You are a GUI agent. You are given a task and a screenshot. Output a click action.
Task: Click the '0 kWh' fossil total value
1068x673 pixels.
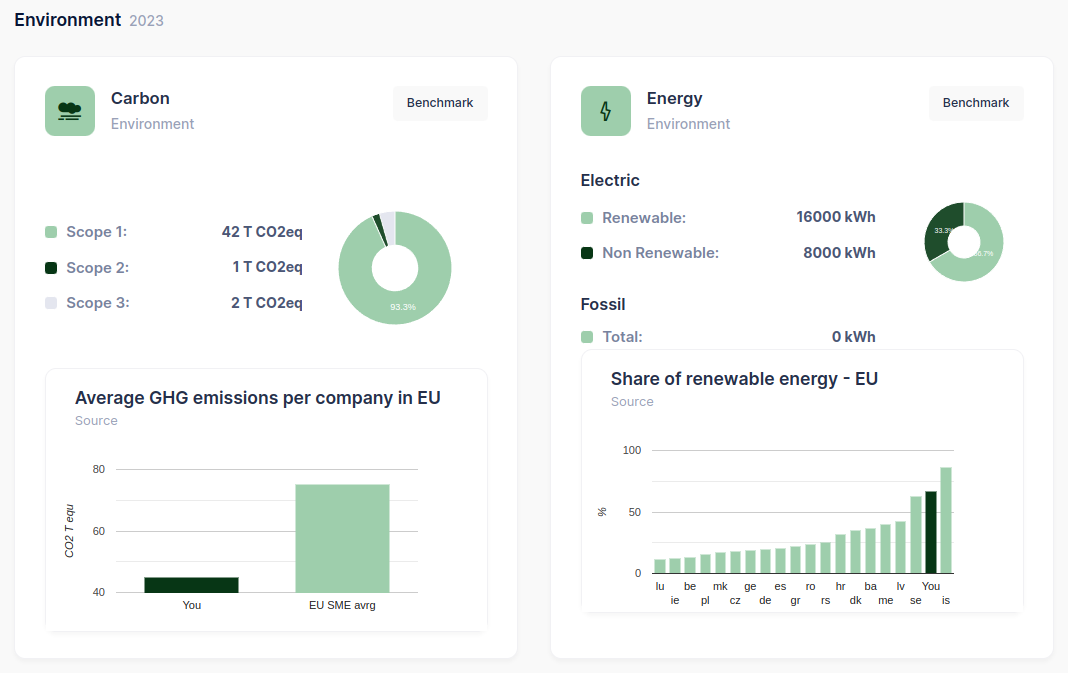click(x=853, y=337)
